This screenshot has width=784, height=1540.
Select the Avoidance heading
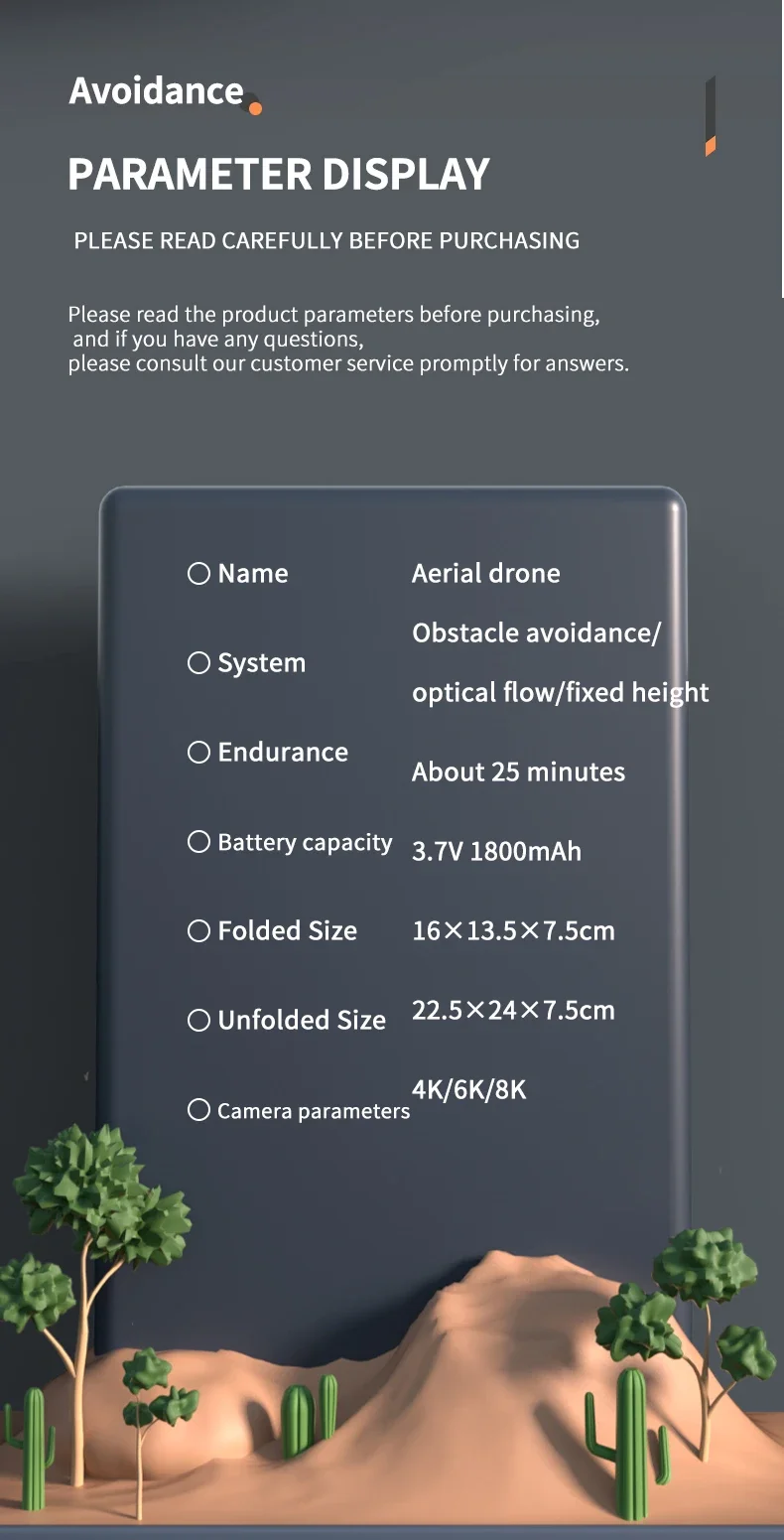pos(156,91)
